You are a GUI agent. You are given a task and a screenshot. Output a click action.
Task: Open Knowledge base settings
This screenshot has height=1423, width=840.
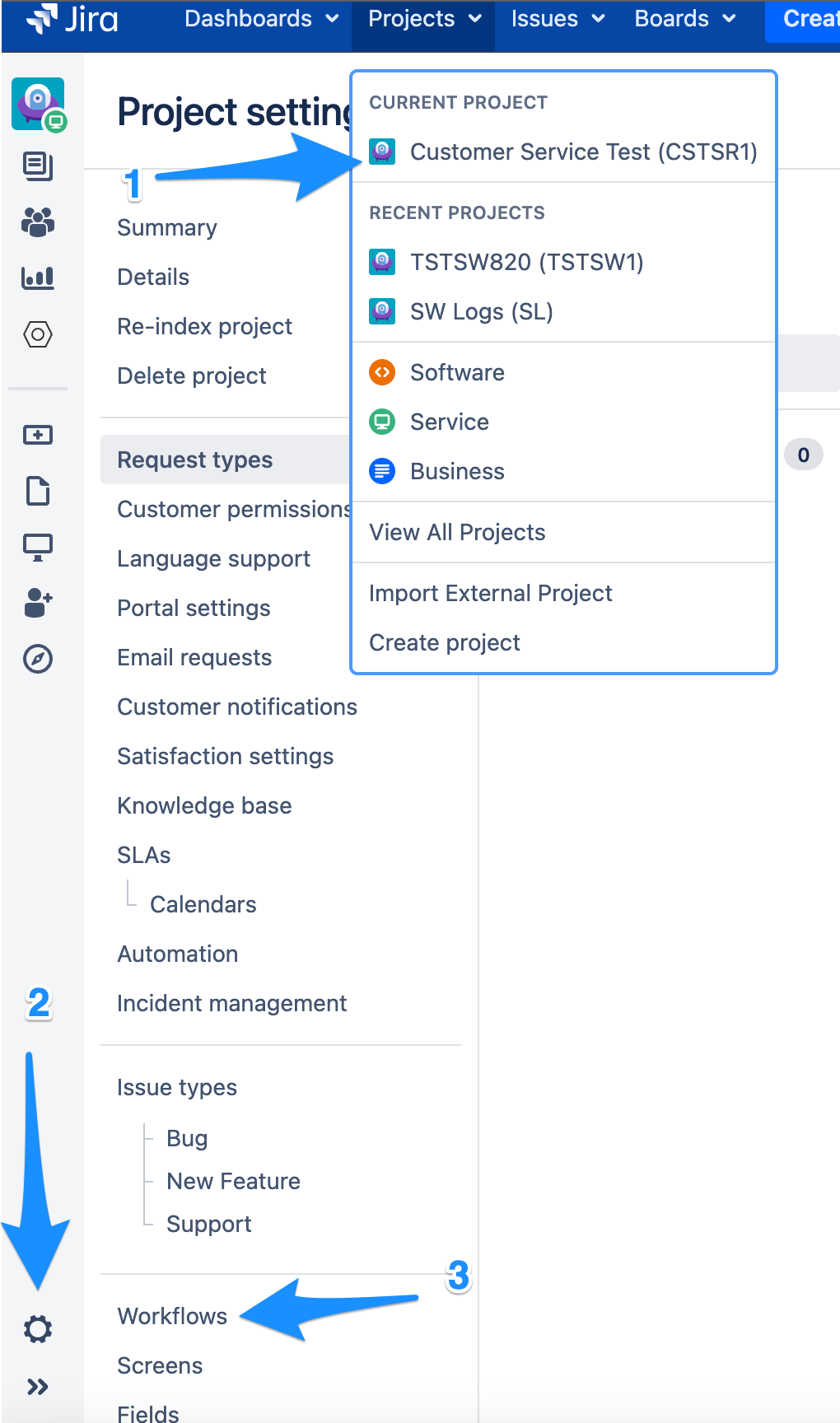(x=204, y=805)
